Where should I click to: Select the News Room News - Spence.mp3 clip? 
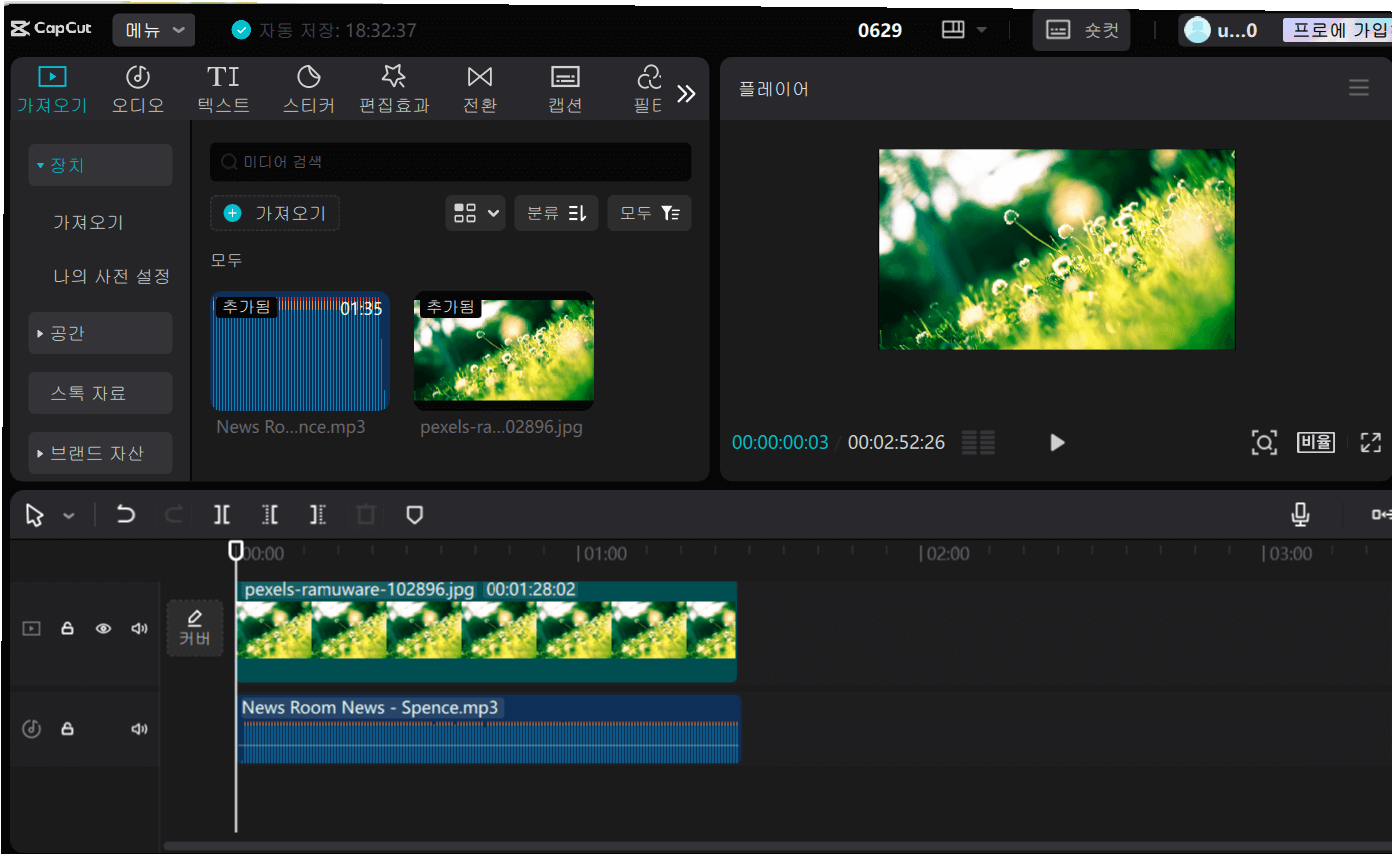[x=489, y=730]
